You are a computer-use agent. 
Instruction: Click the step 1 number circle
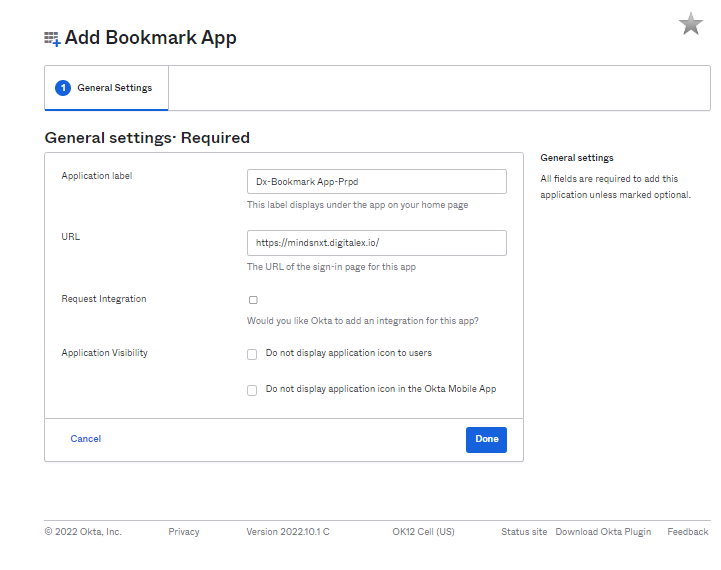63,88
